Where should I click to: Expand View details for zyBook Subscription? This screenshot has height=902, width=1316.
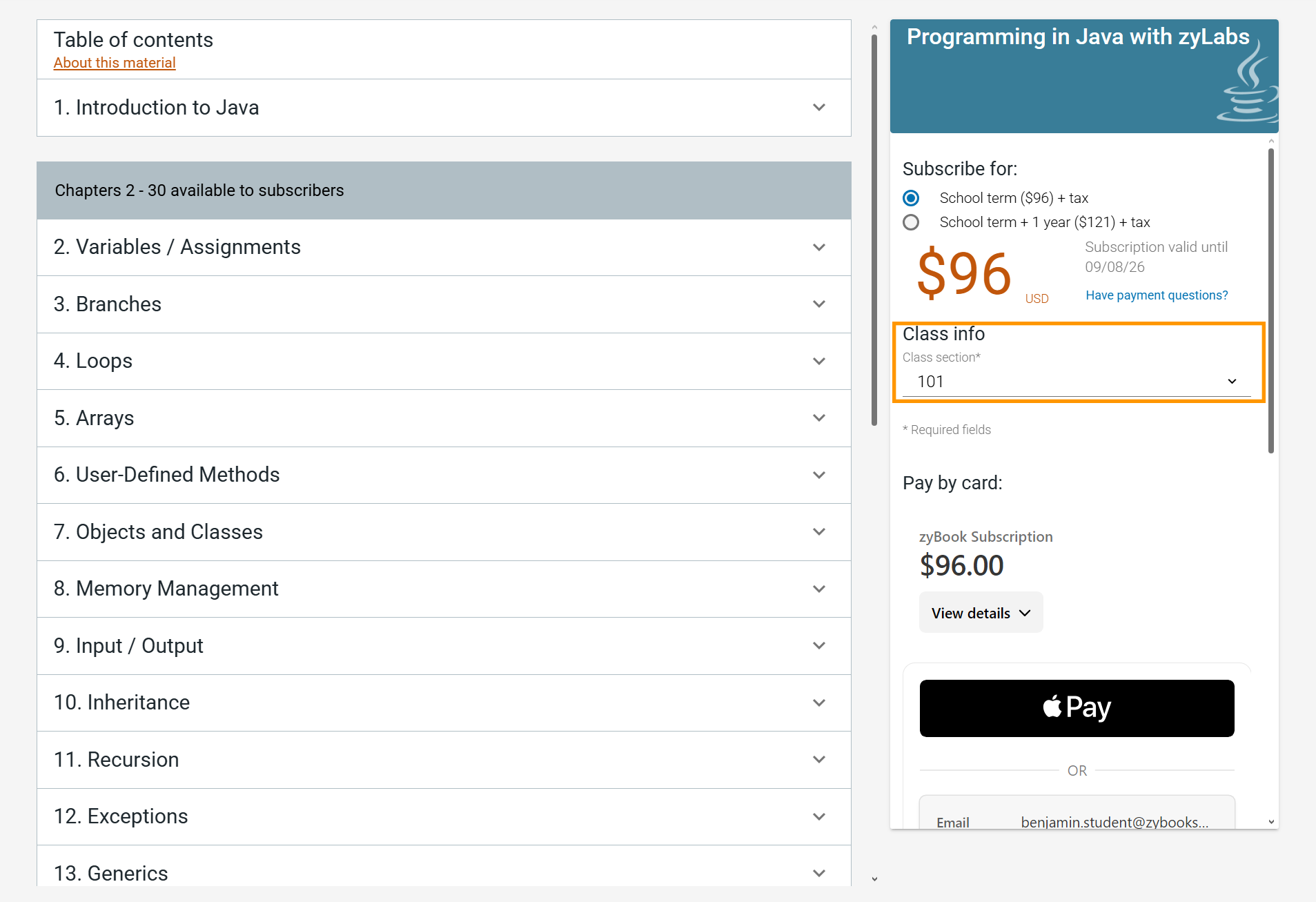click(981, 613)
